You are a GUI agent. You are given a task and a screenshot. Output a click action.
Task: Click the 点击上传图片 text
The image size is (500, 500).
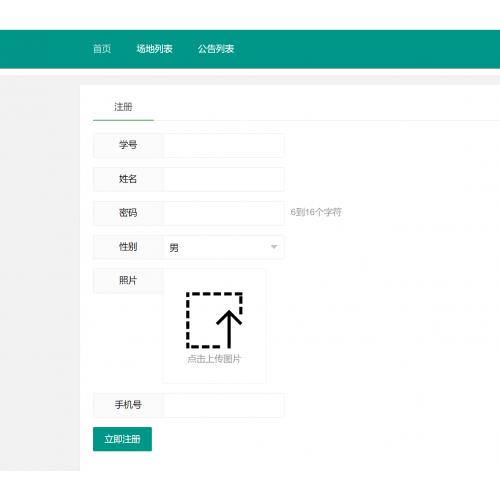click(x=214, y=359)
